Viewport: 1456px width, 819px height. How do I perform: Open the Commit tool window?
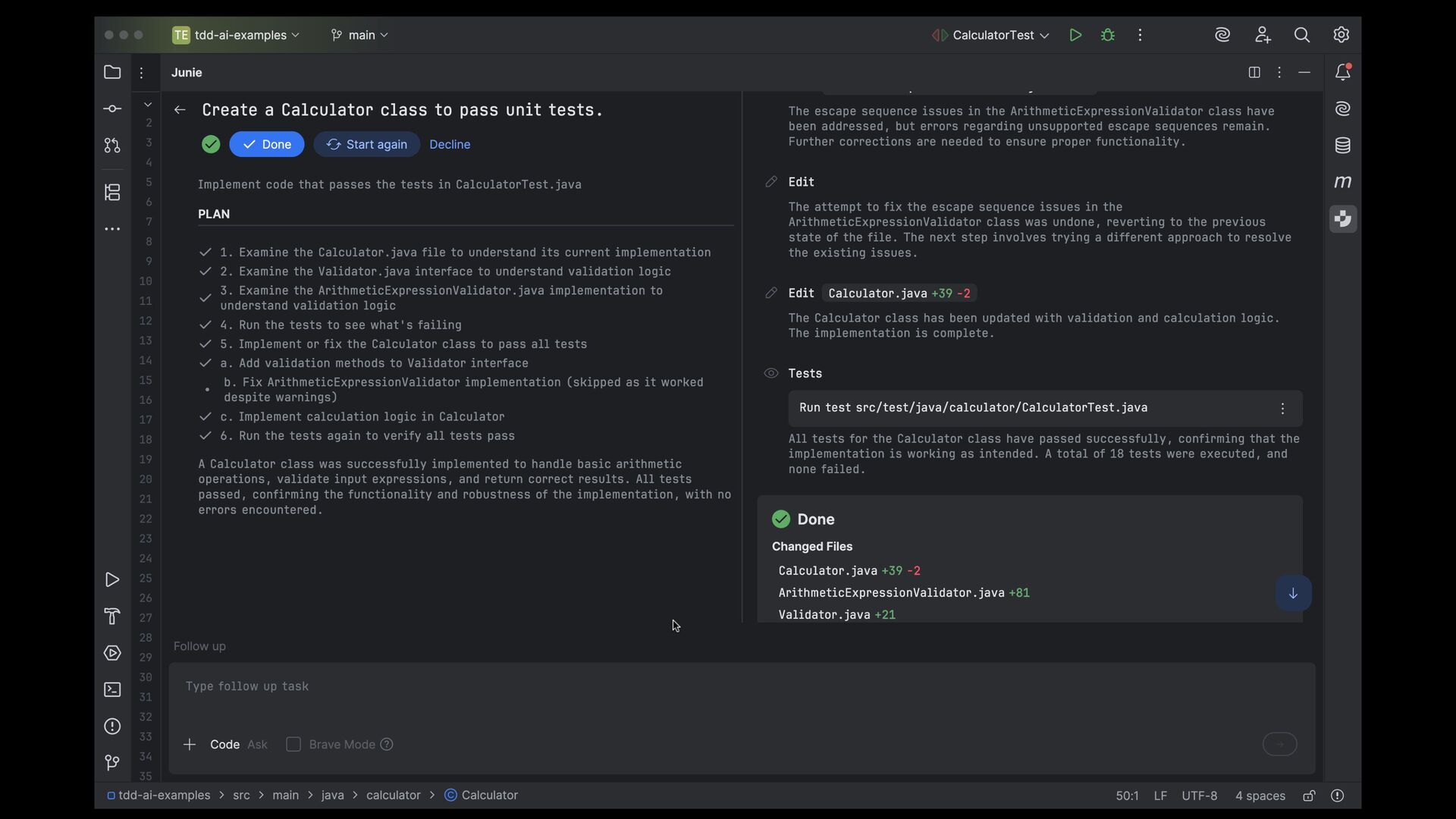click(x=112, y=109)
